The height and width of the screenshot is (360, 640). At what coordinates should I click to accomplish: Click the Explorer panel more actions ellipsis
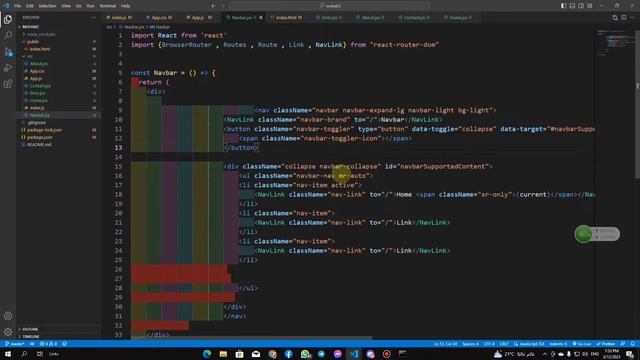[x=93, y=18]
